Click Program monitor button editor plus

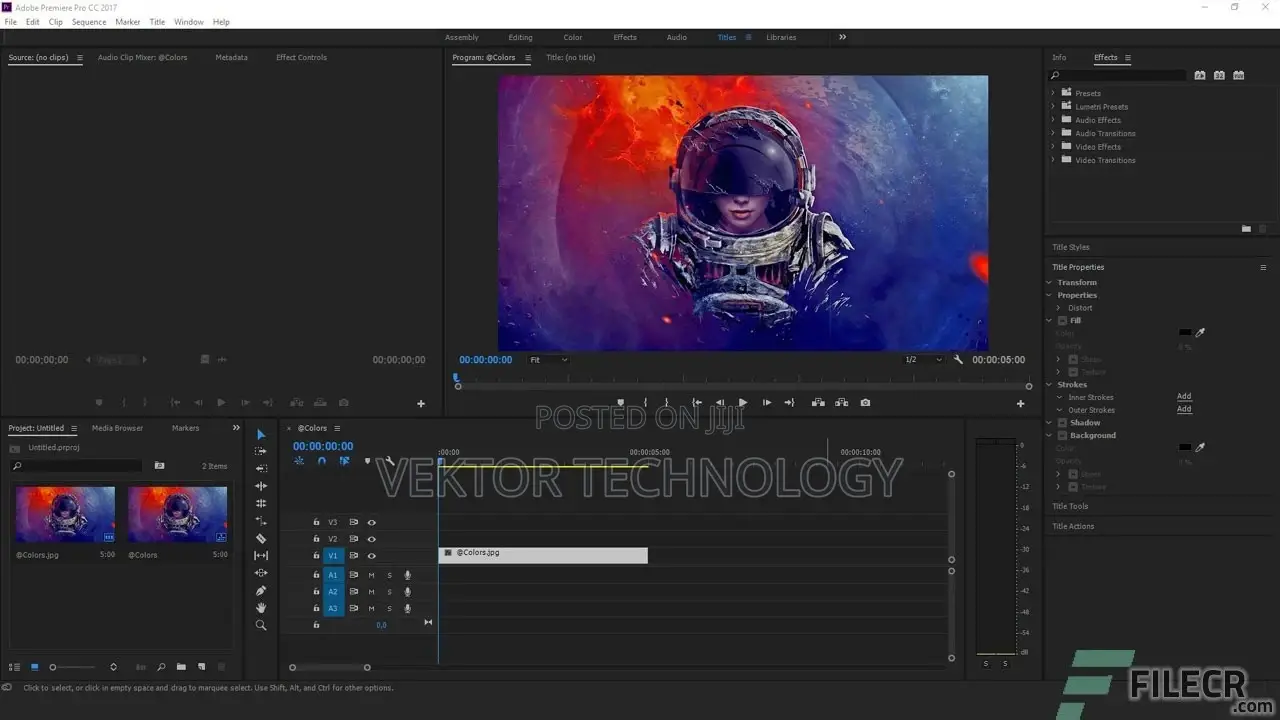(1020, 404)
